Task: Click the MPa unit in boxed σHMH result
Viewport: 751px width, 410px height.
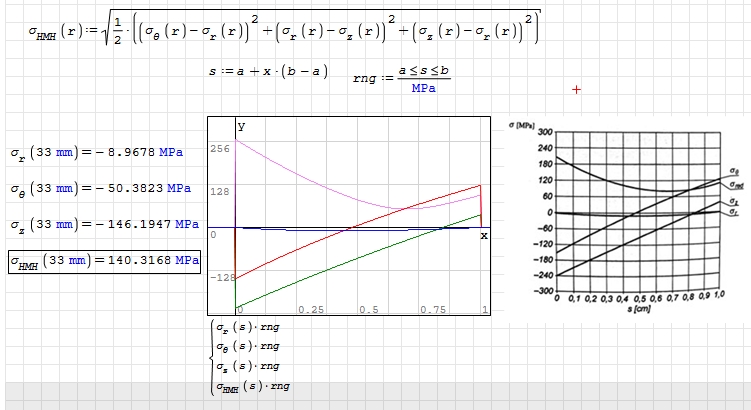Action: point(187,261)
